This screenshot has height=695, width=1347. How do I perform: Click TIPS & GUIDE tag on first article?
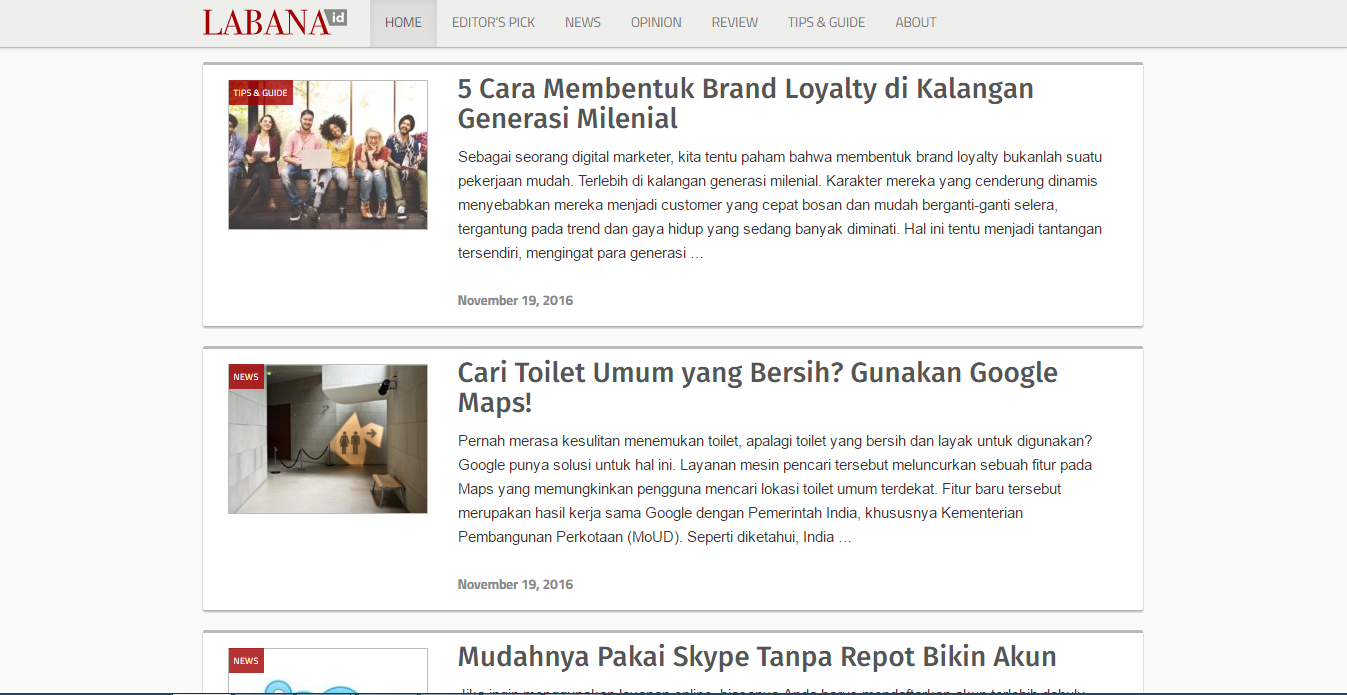pyautogui.click(x=260, y=93)
